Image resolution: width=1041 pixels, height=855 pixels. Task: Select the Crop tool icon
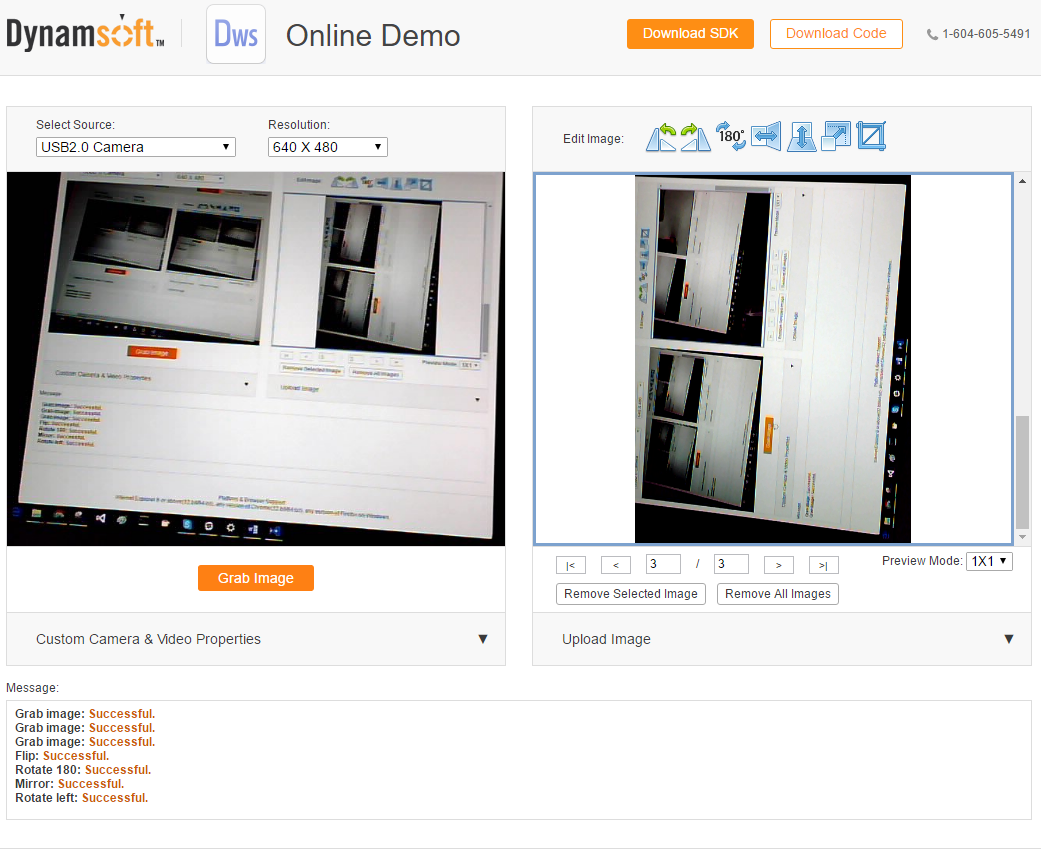pos(871,136)
